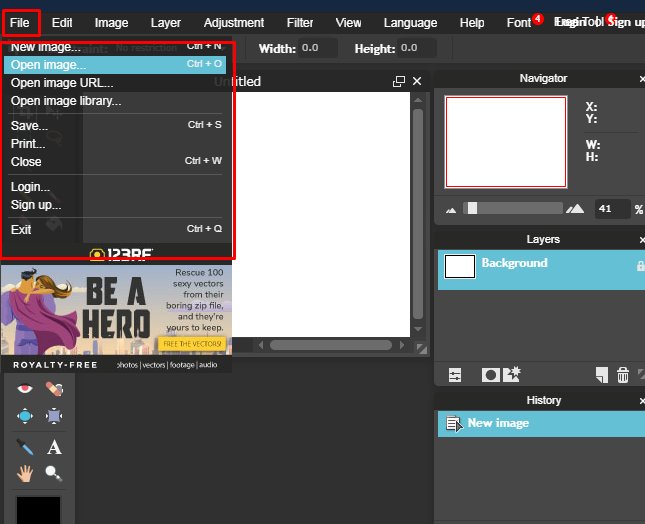
Task: Select the Pinch tool
Action: click(54, 416)
